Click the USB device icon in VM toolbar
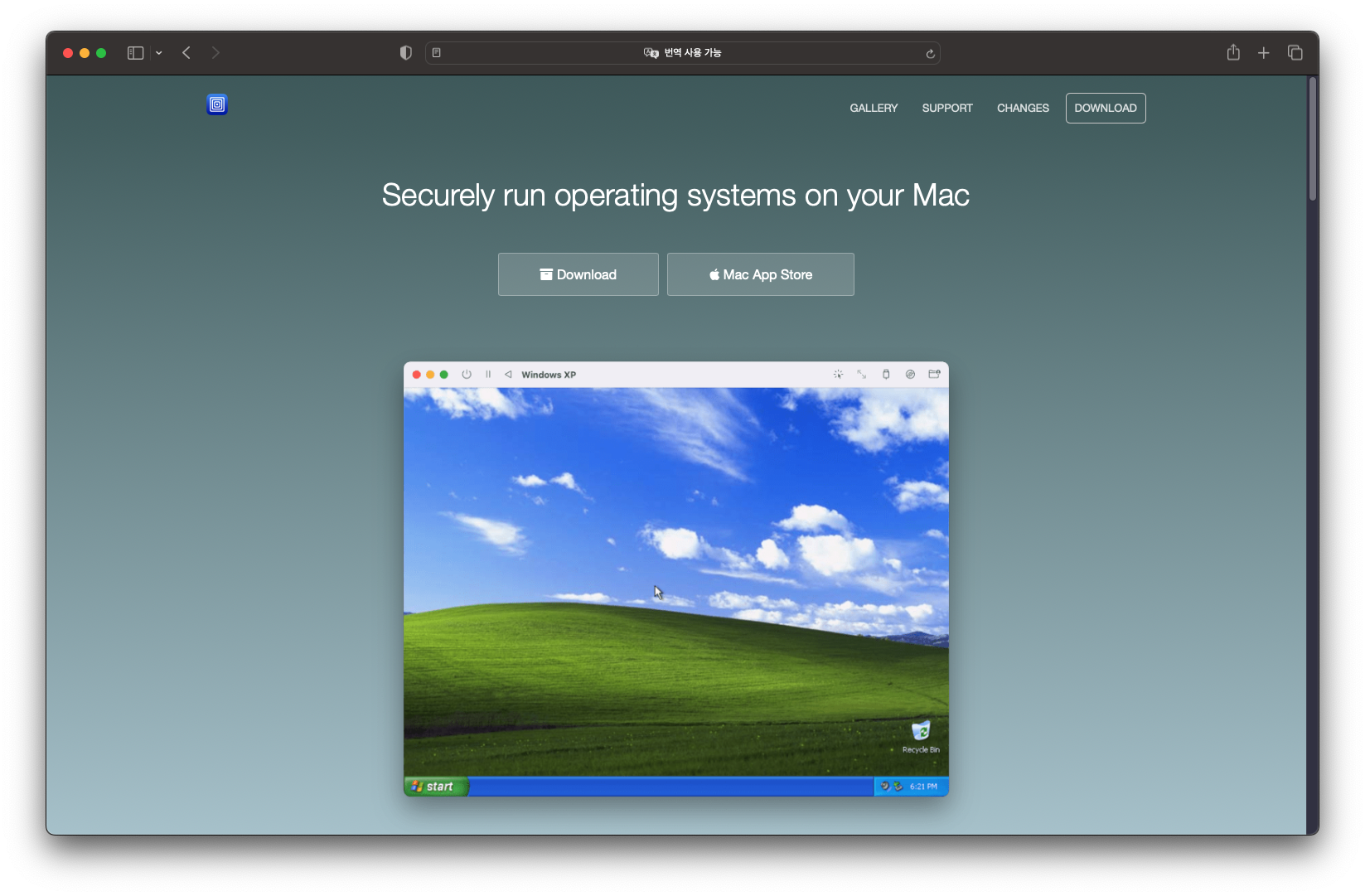Image resolution: width=1365 pixels, height=896 pixels. click(886, 375)
